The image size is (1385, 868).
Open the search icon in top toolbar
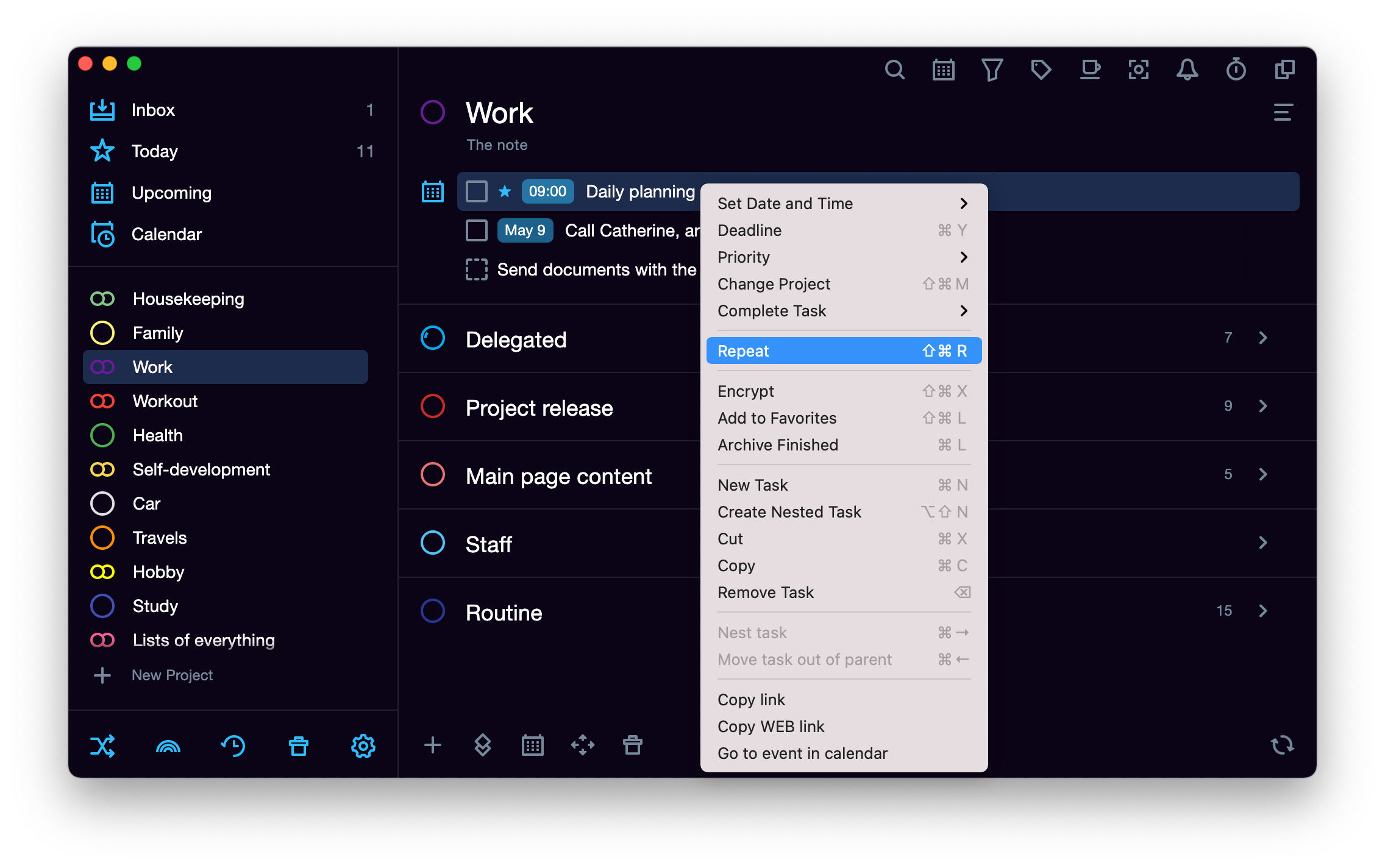pos(894,70)
